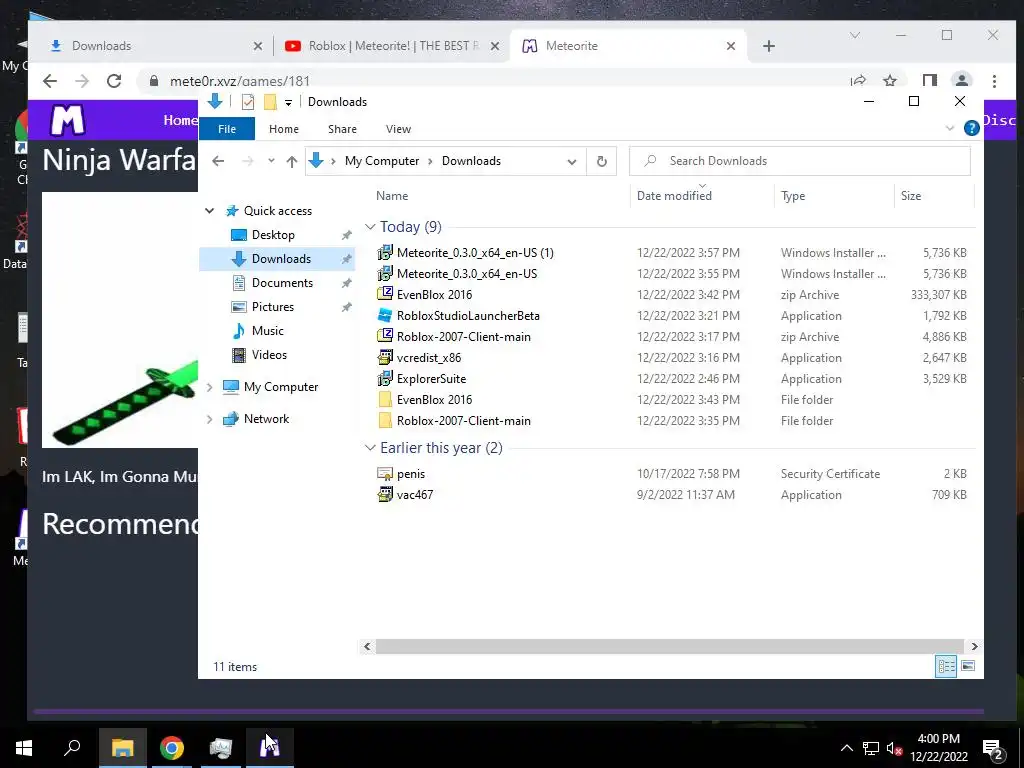Open taskbar Search magnifier
This screenshot has width=1024, height=768.
tap(72, 747)
